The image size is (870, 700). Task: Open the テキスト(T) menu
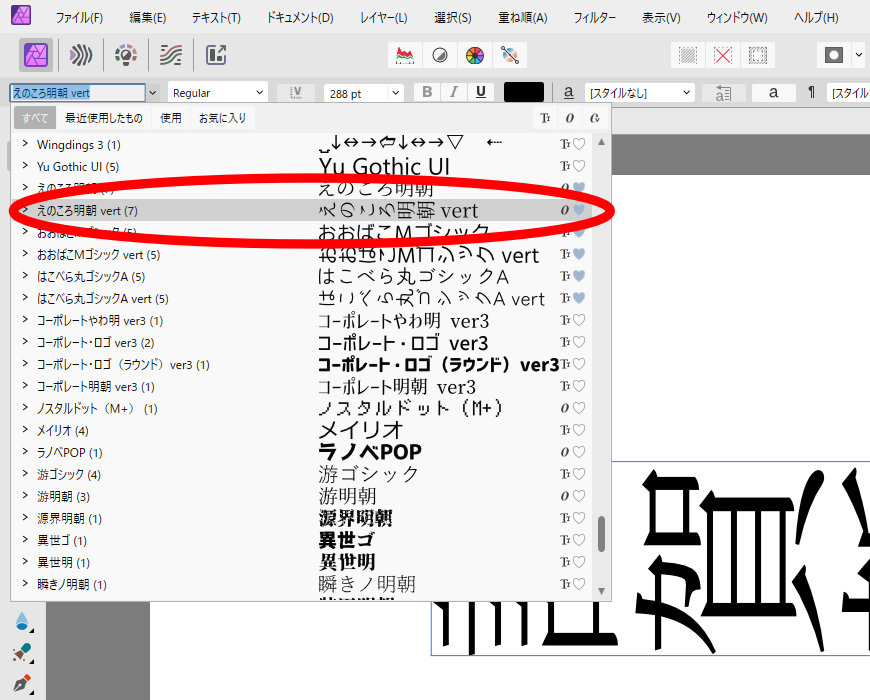click(216, 18)
